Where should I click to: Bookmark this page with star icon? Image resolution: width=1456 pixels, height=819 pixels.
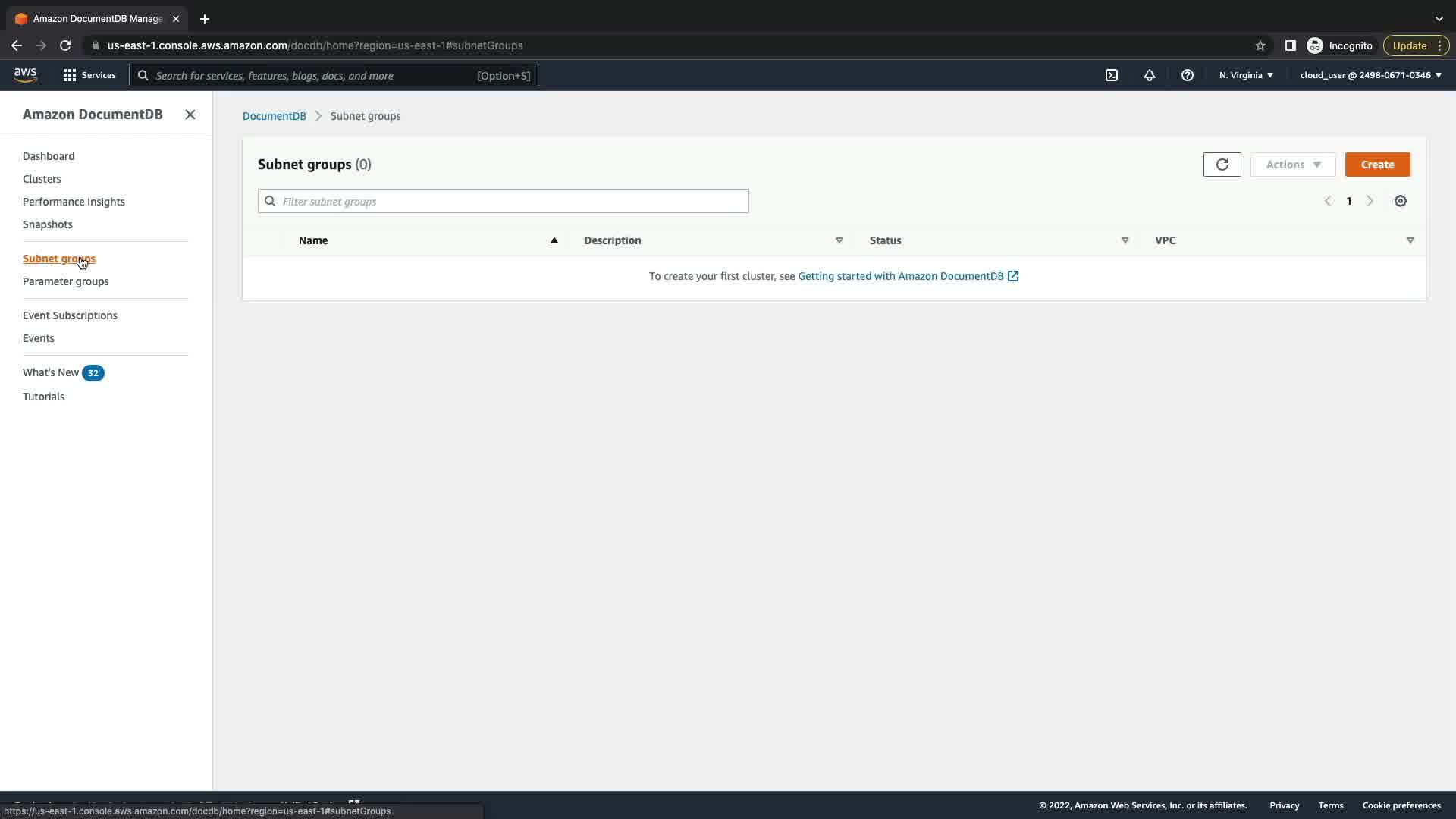(x=1260, y=45)
